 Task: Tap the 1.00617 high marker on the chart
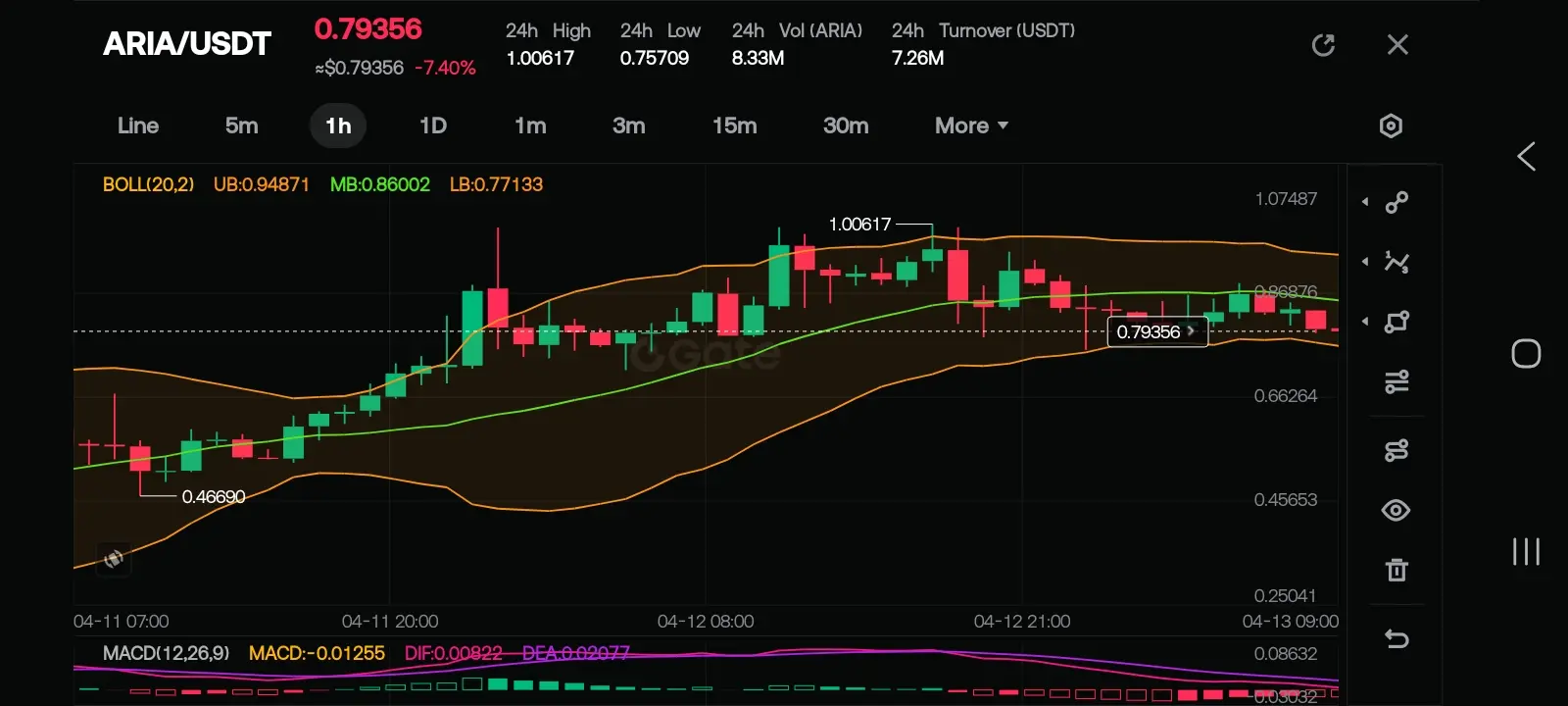coord(860,225)
